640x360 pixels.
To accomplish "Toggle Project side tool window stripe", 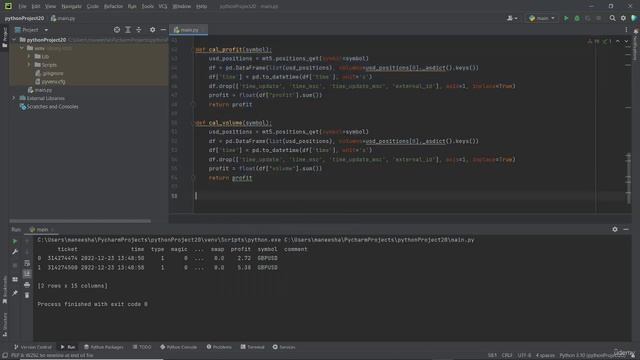I will point(4,37).
